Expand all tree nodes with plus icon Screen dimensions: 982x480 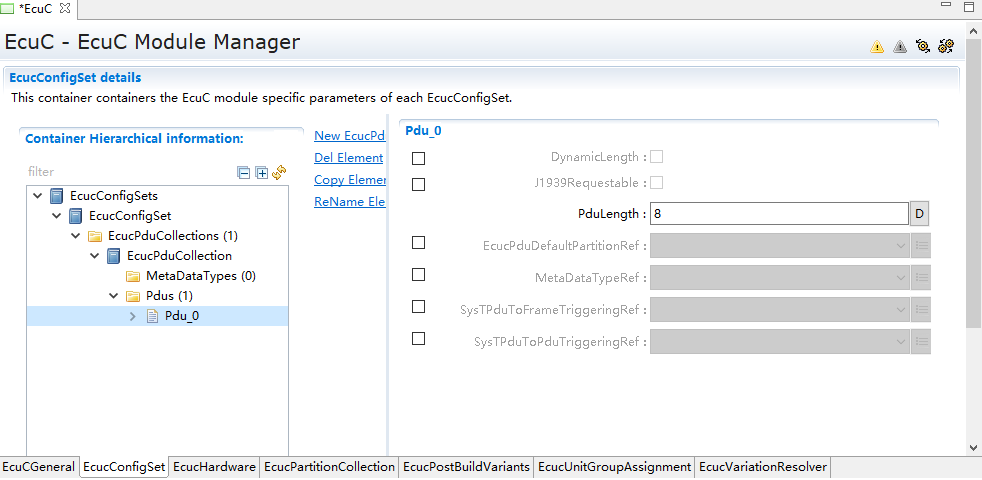261,172
